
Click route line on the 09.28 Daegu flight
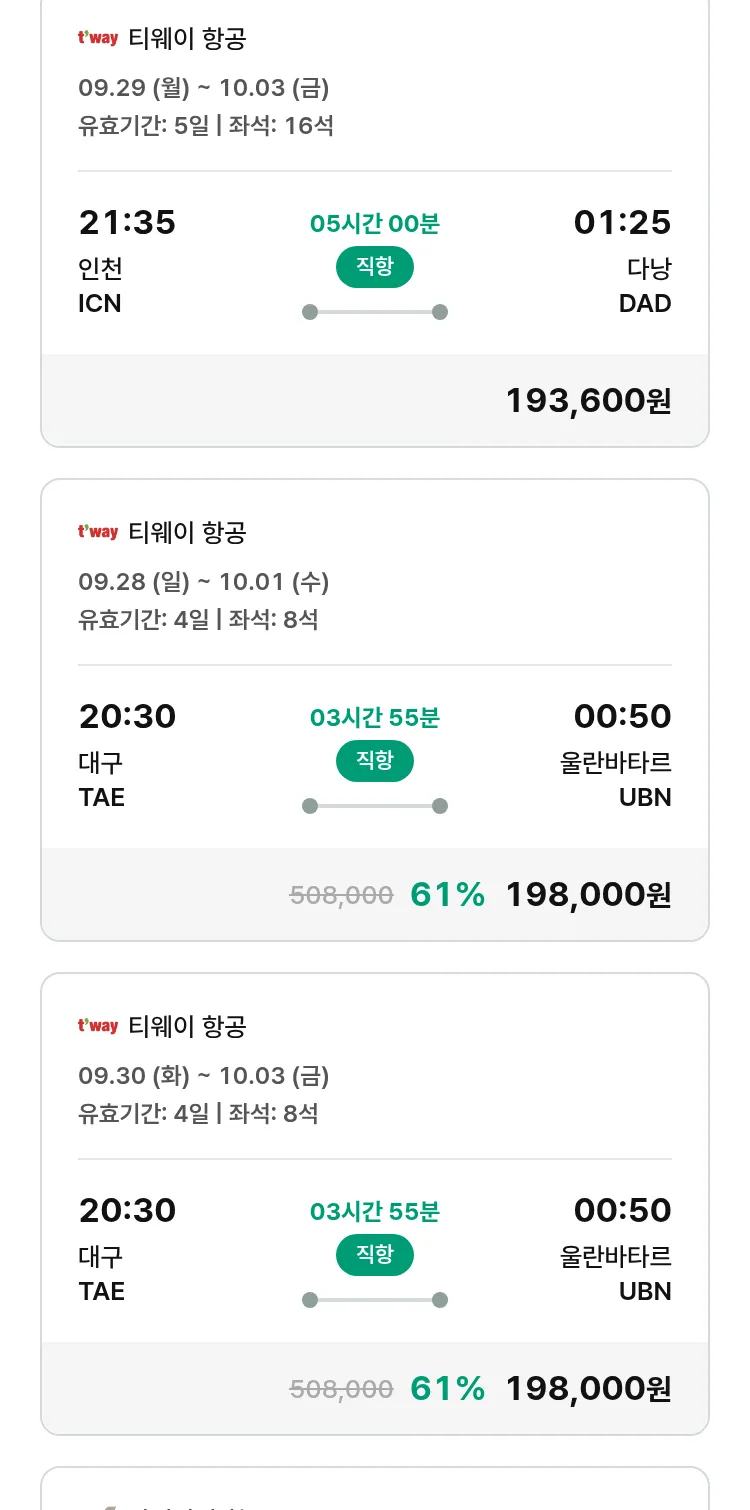[x=375, y=806]
